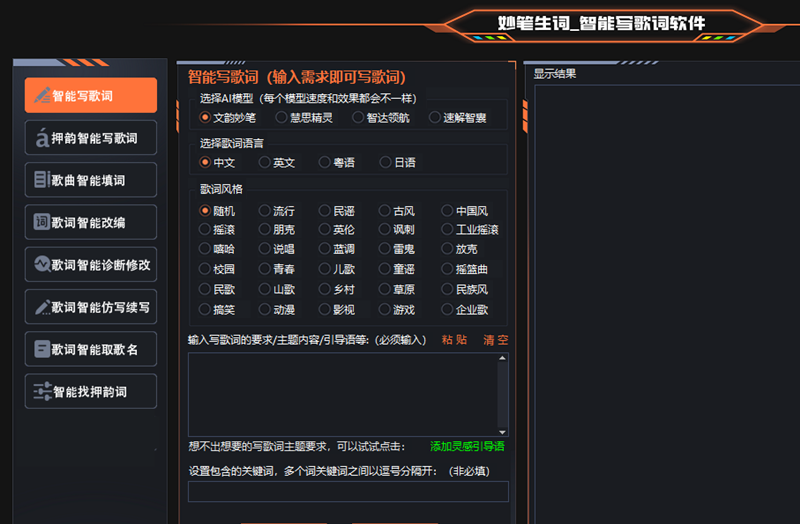Open 歌词智能取歌名 sidebar entry
The width and height of the screenshot is (800, 524).
91,349
